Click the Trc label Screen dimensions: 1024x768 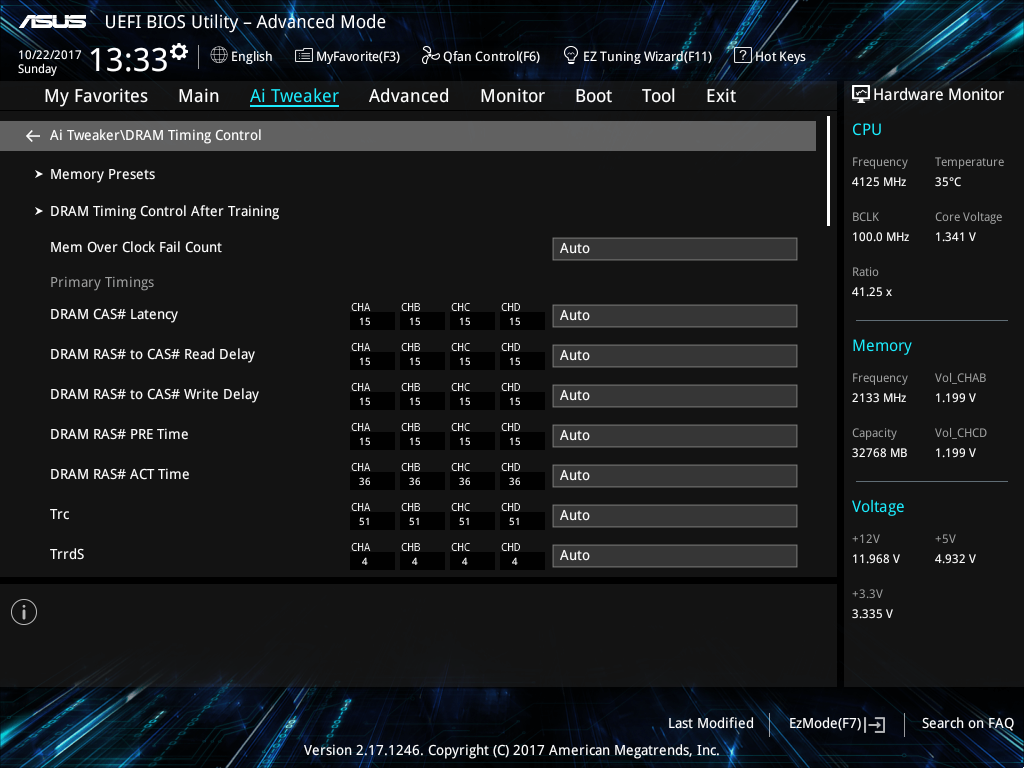pos(59,514)
